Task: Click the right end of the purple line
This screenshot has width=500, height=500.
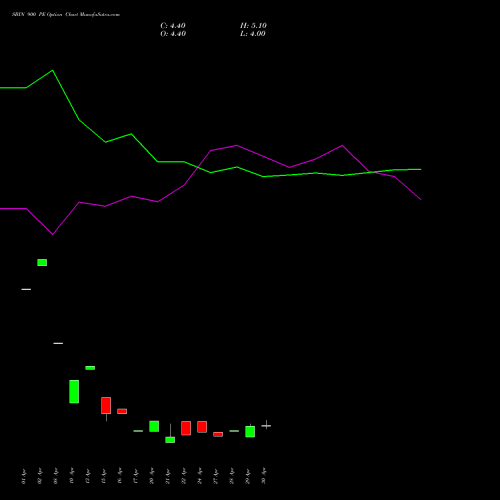Action: pyautogui.click(x=421, y=199)
